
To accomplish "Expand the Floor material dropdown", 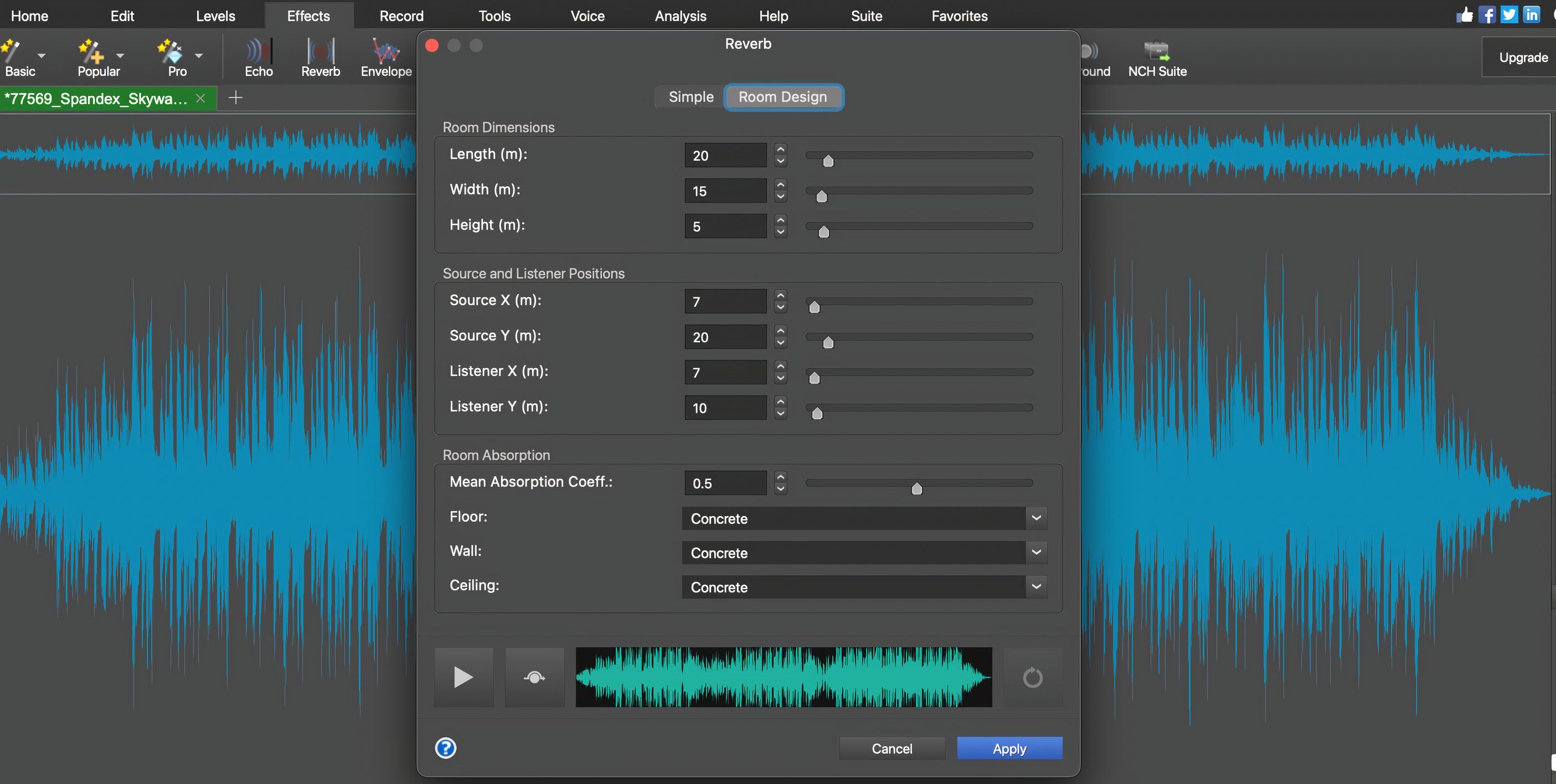I will point(1037,517).
